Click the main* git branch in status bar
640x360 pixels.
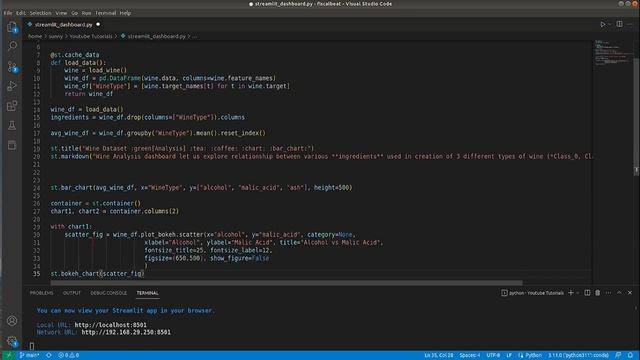point(29,355)
